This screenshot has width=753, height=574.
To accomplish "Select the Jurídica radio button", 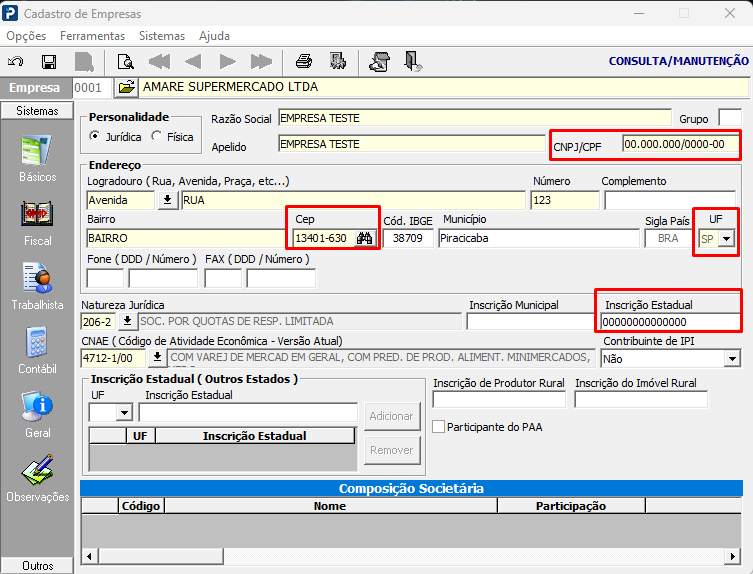I will pyautogui.click(x=95, y=136).
